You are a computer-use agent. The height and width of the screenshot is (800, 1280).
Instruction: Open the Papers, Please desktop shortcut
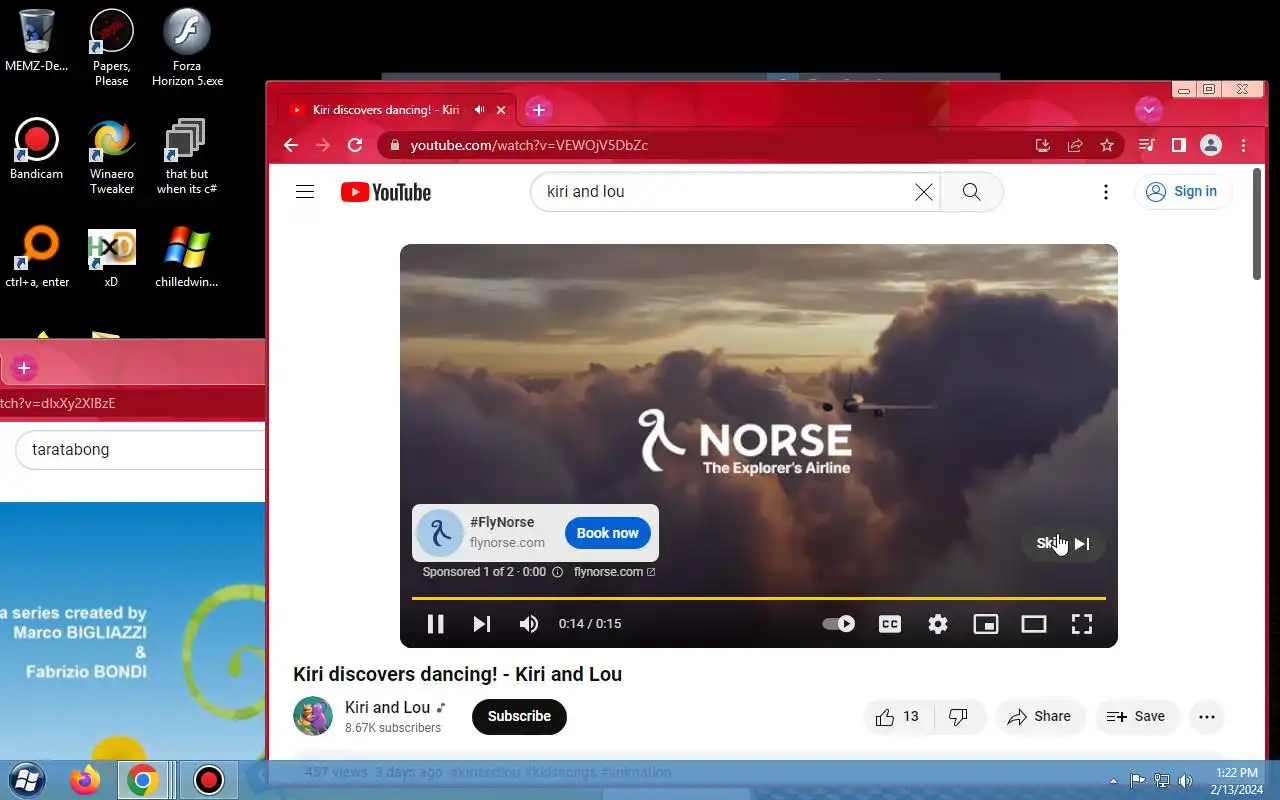pos(111,47)
